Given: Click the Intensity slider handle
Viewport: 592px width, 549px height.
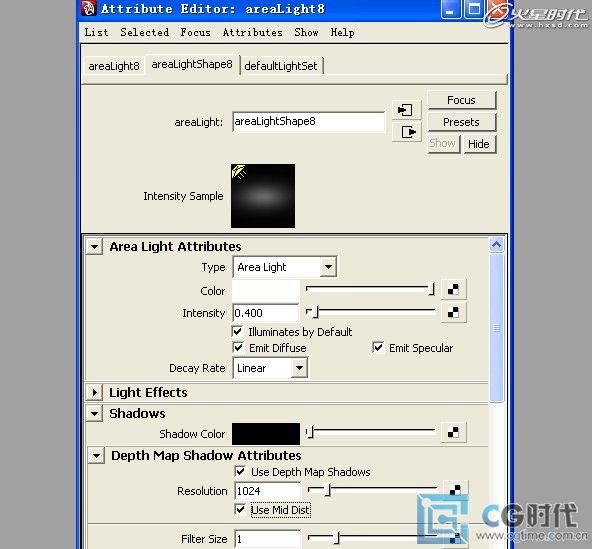Looking at the screenshot, I should pos(316,312).
